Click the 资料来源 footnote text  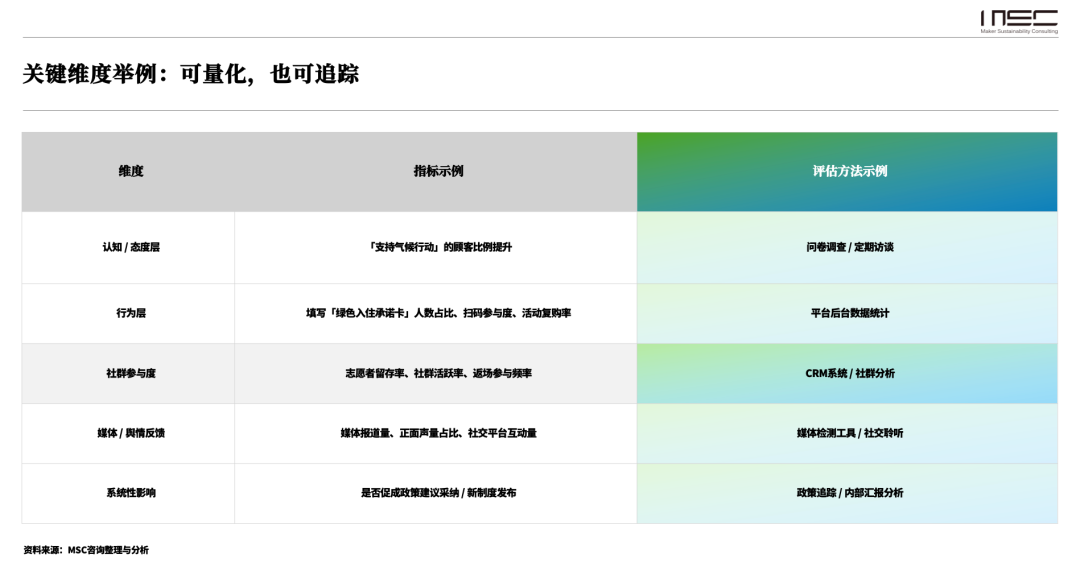coord(86,550)
